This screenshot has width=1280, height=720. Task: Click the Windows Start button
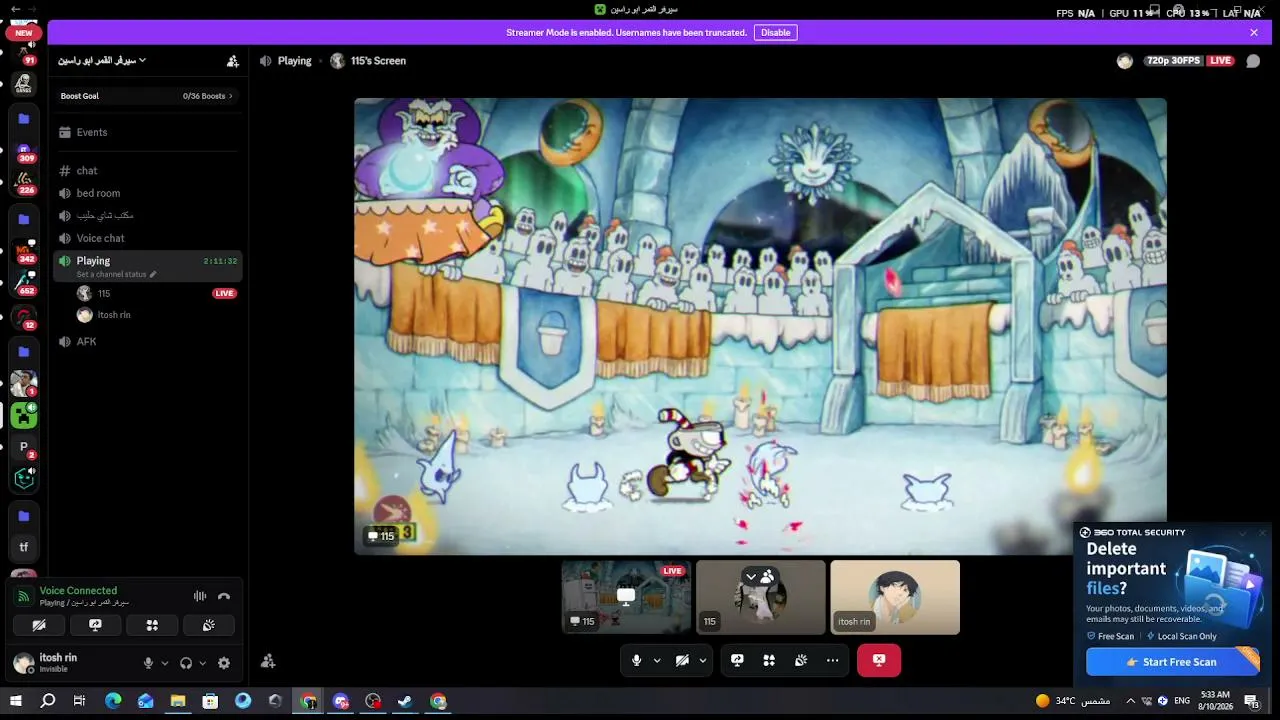pyautogui.click(x=15, y=701)
